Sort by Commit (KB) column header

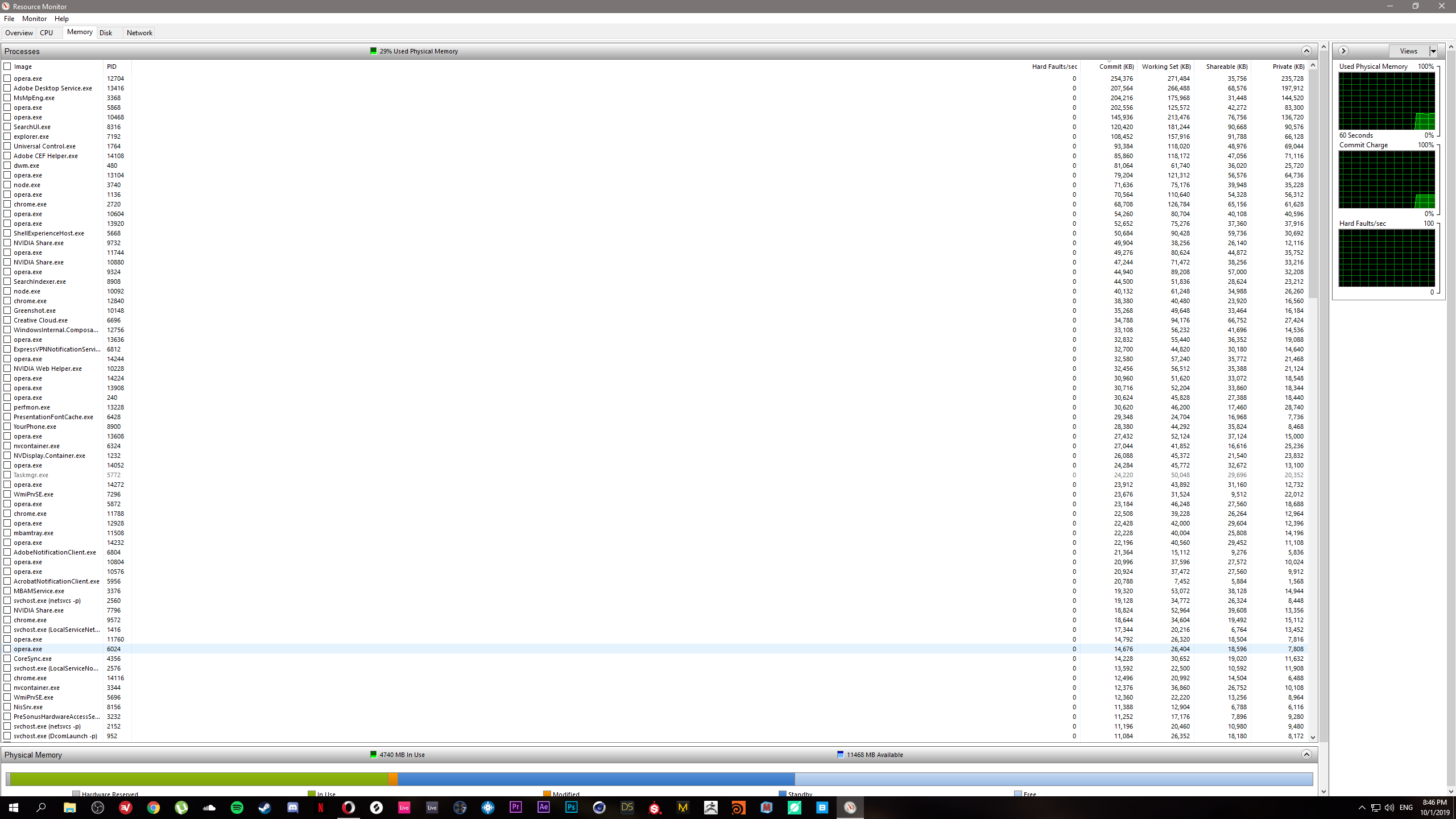[1108, 66]
